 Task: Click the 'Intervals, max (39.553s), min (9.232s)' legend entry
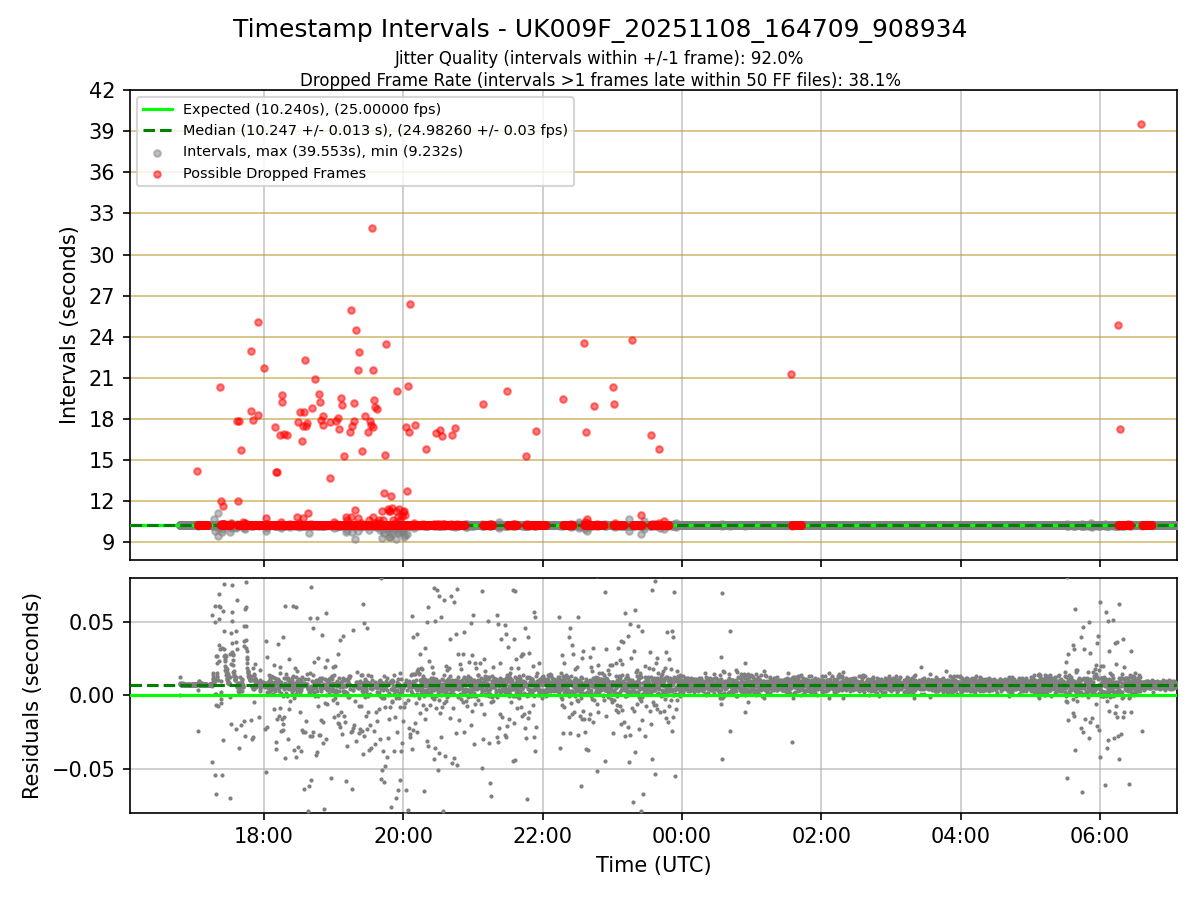point(323,152)
